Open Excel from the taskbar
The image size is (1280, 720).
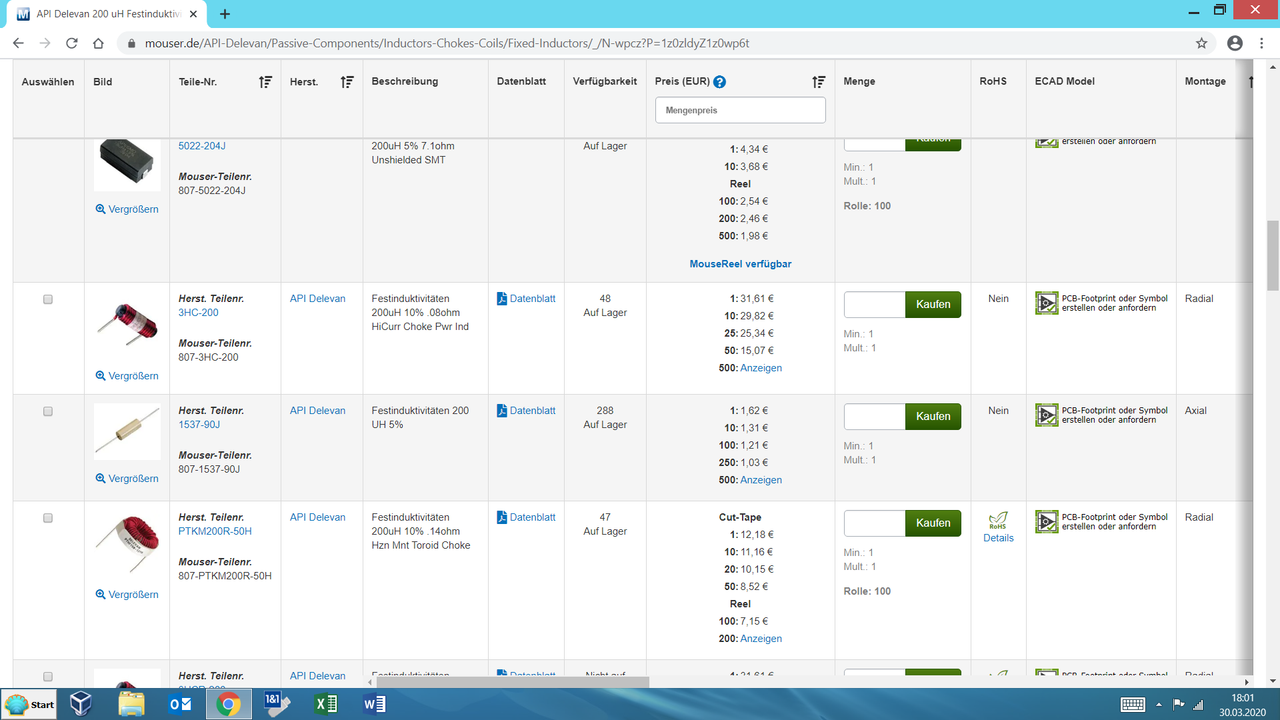[324, 703]
